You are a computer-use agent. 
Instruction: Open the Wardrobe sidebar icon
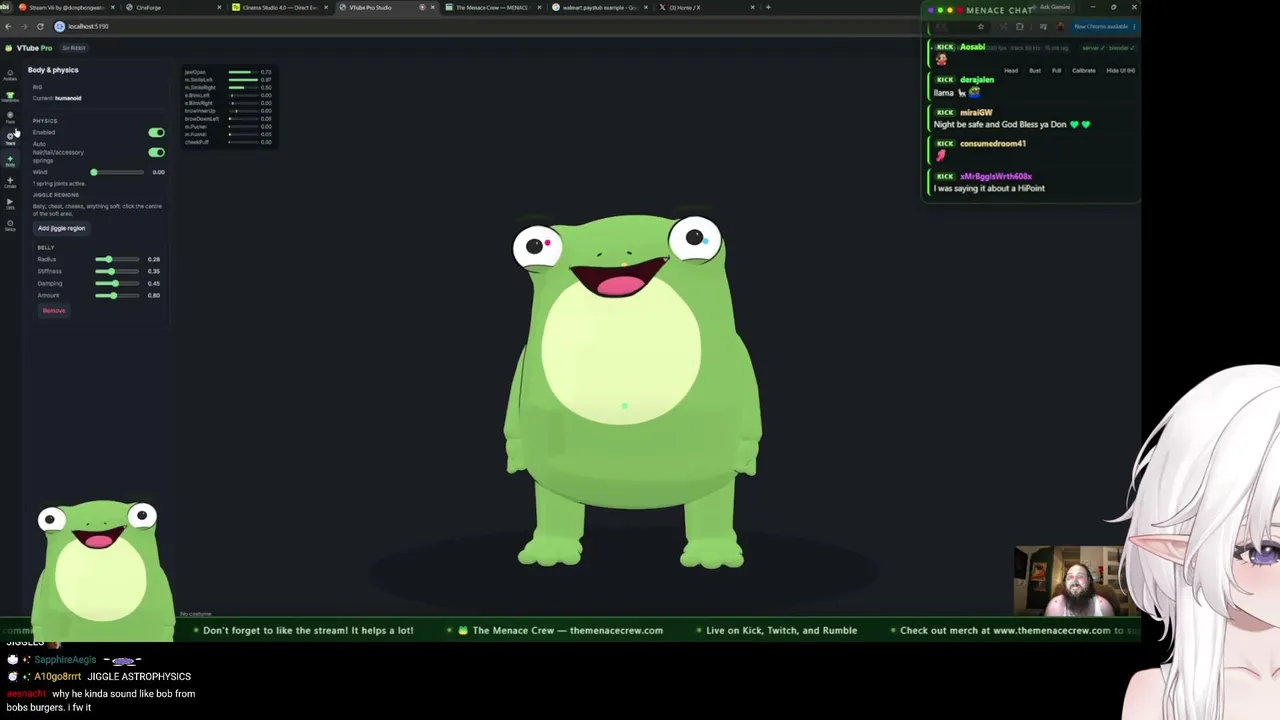(x=10, y=96)
